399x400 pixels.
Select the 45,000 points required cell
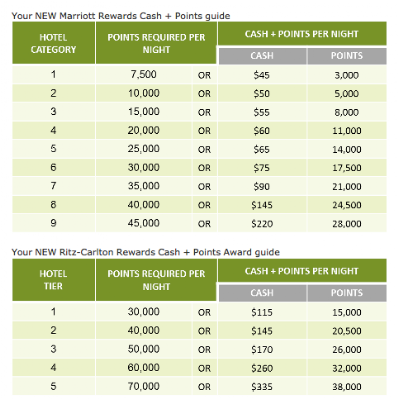click(144, 223)
